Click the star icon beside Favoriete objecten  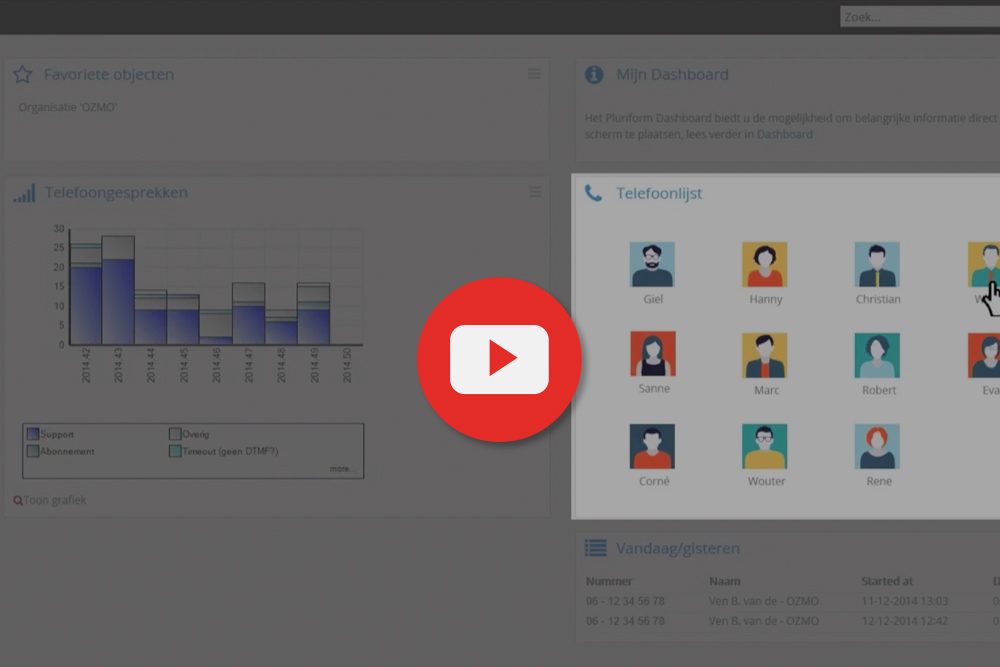[22, 74]
